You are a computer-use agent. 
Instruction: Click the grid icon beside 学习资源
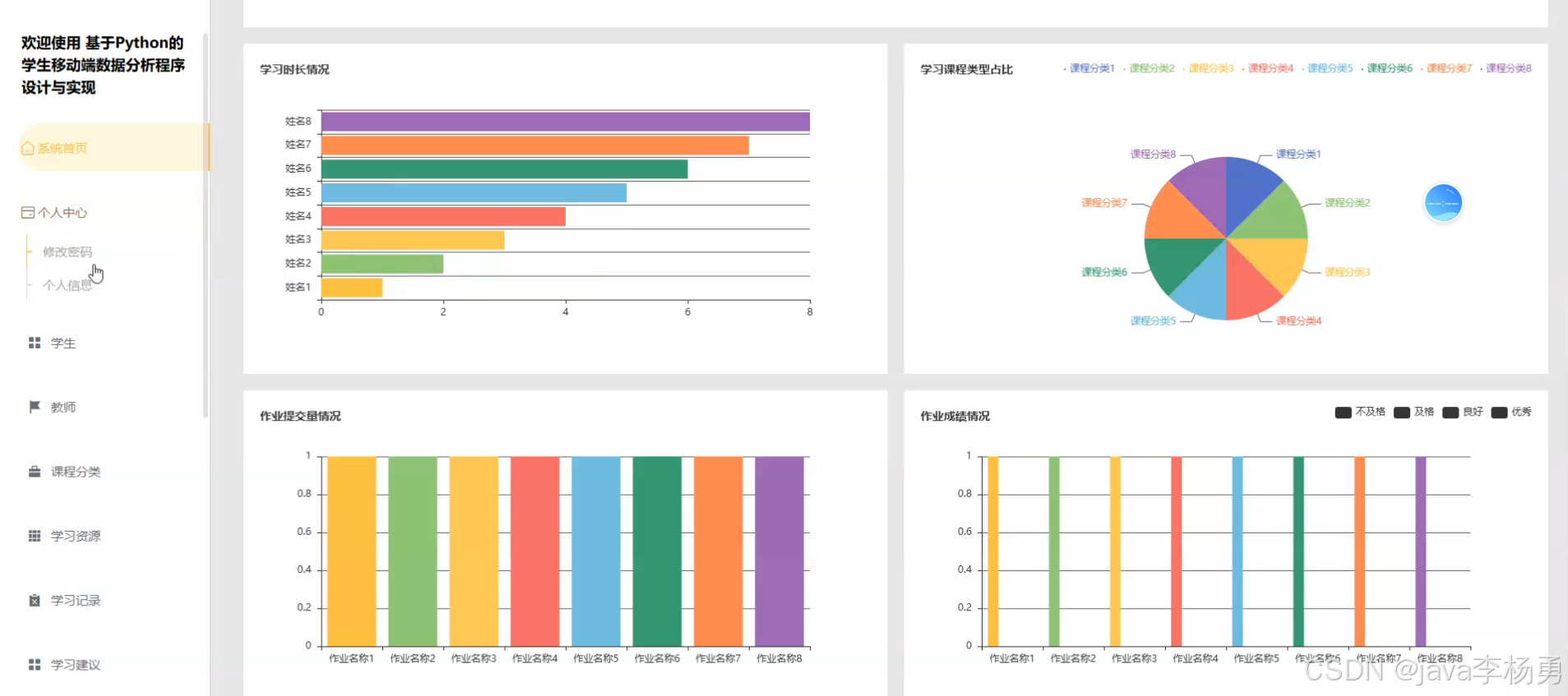35,536
